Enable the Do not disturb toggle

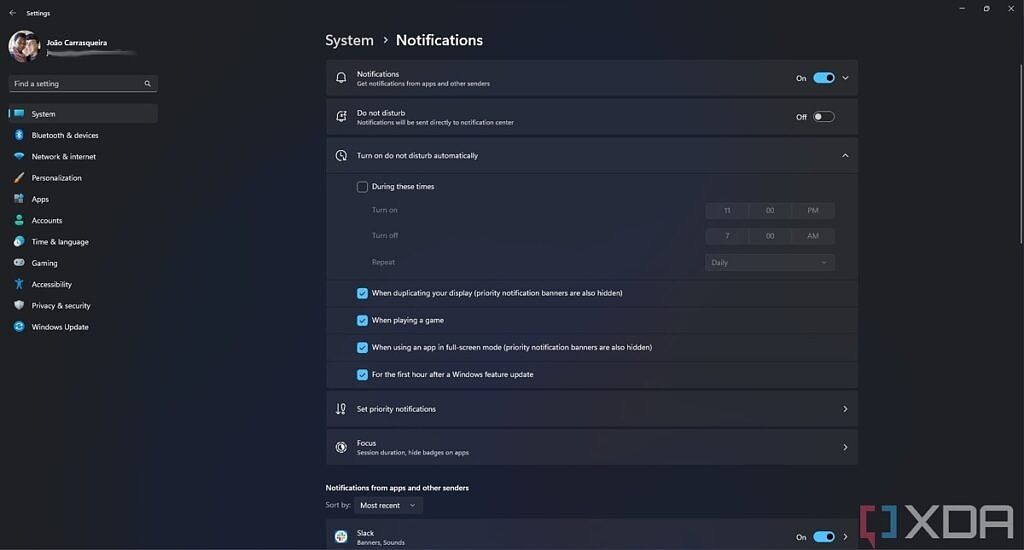(x=824, y=117)
